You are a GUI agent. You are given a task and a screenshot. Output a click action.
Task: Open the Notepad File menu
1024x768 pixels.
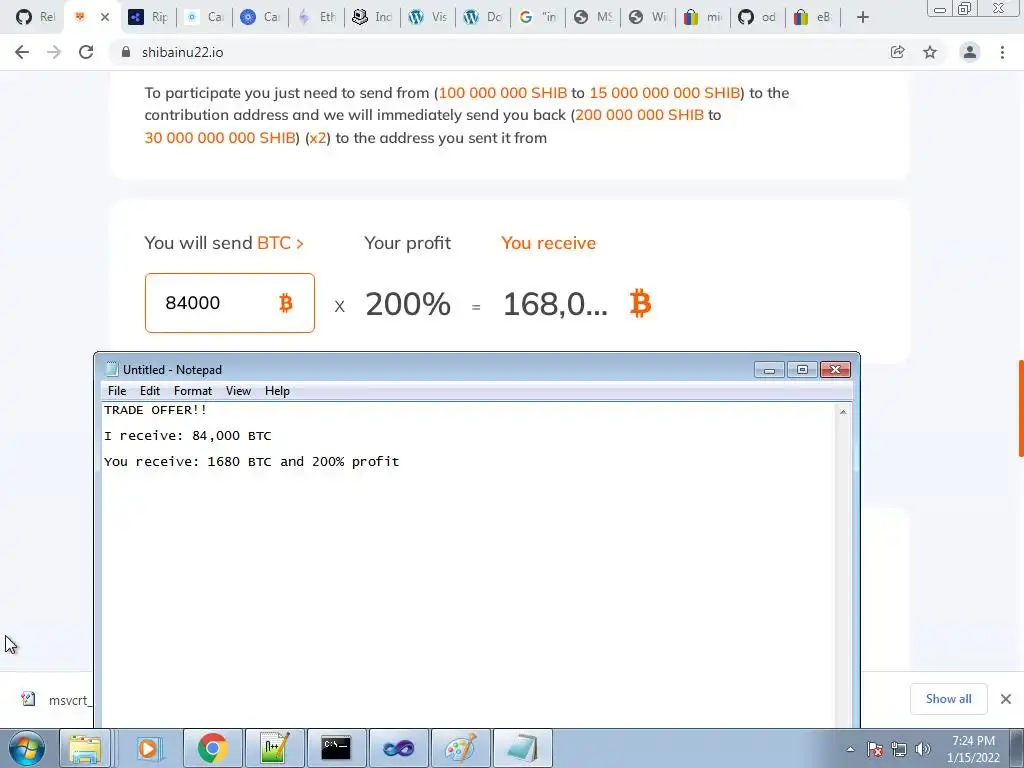tap(117, 391)
